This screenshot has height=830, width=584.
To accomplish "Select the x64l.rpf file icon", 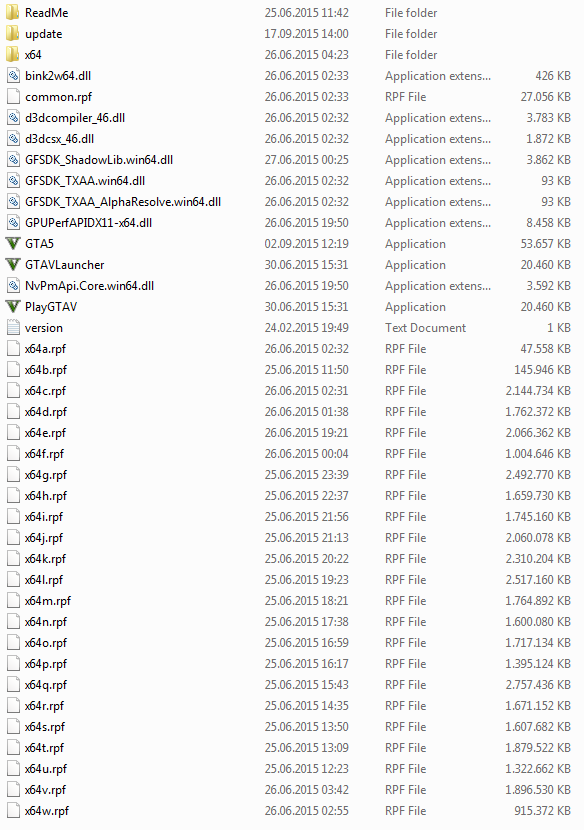I will pos(13,580).
